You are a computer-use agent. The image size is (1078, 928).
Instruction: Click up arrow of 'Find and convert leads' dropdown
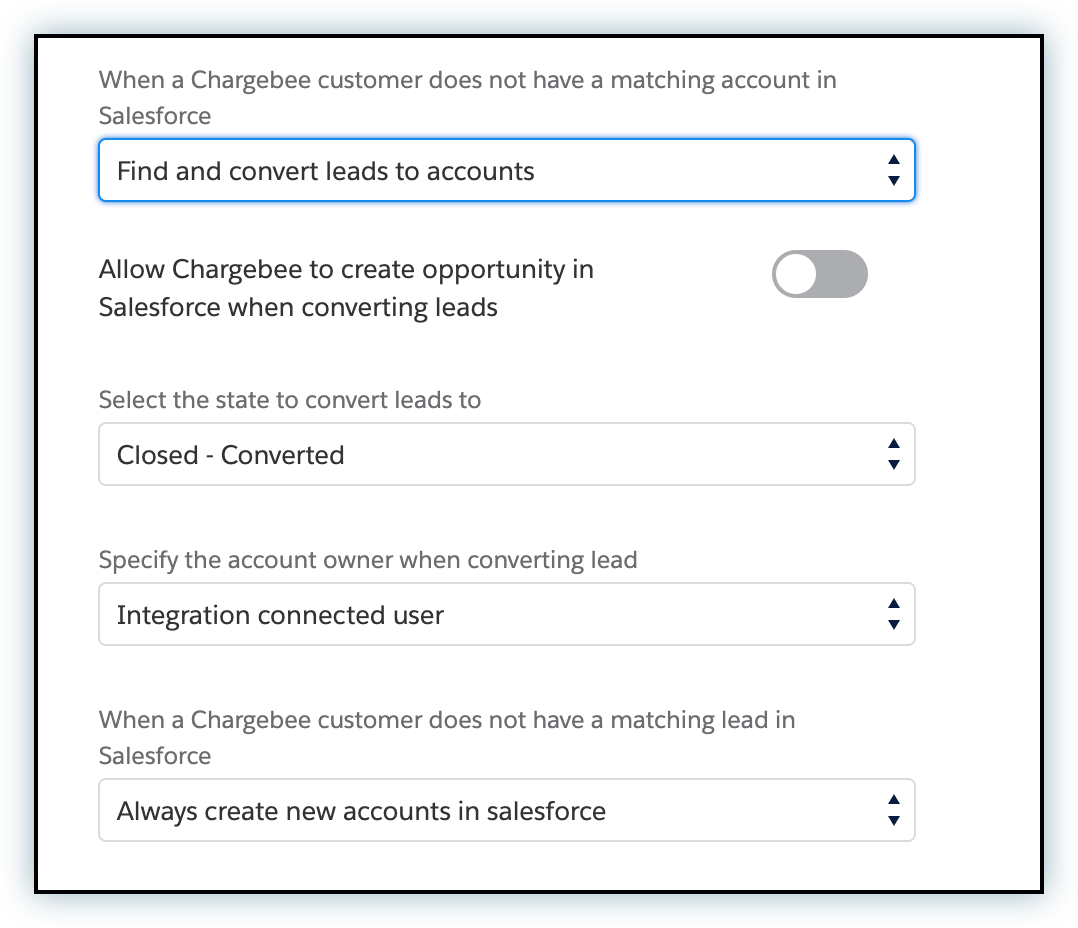tap(894, 159)
